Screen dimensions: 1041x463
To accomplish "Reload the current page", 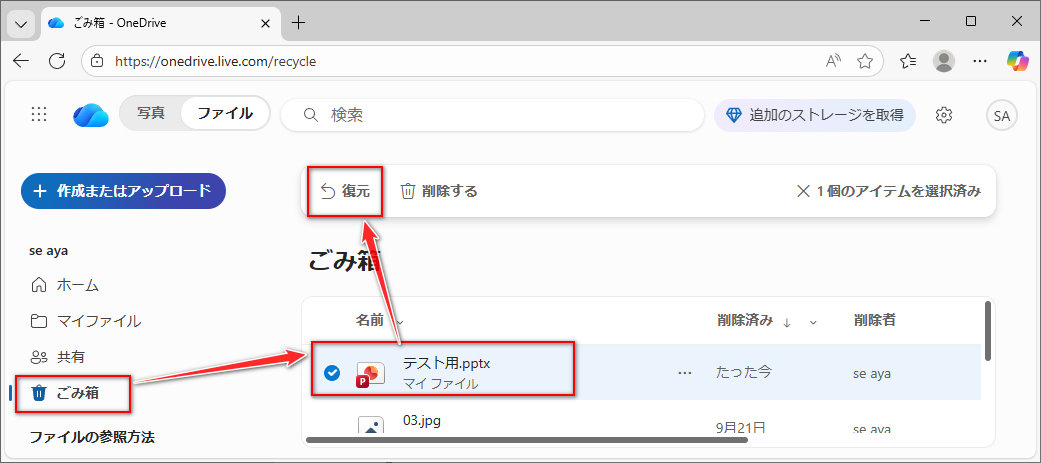I will [58, 62].
